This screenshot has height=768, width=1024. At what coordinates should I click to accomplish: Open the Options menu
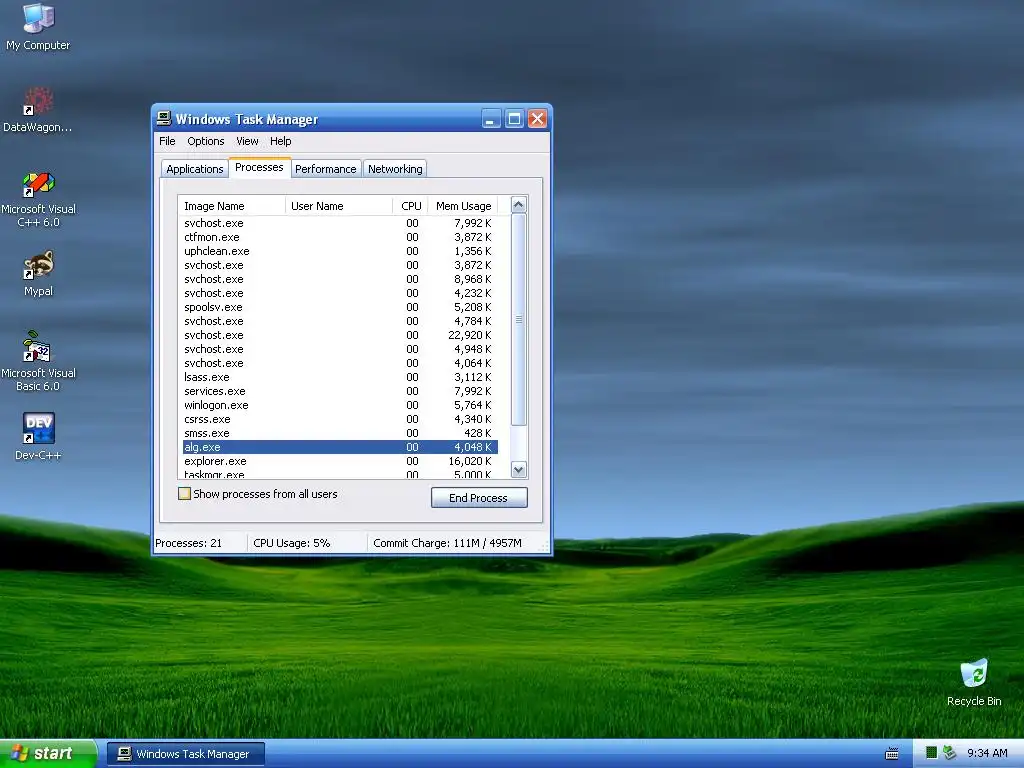206,141
